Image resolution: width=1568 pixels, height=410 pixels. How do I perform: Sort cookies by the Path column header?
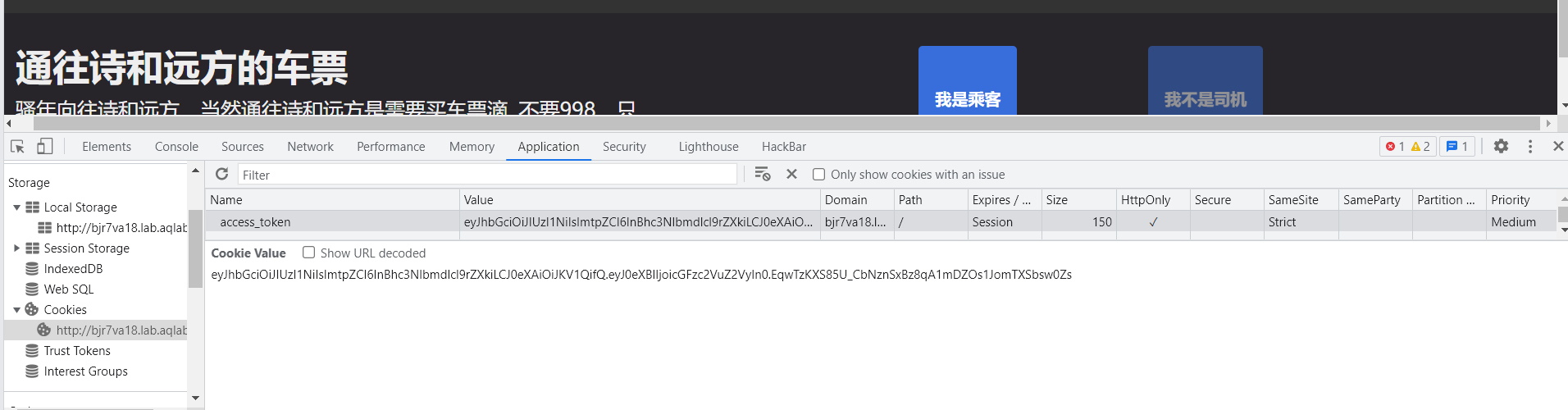[x=931, y=199]
